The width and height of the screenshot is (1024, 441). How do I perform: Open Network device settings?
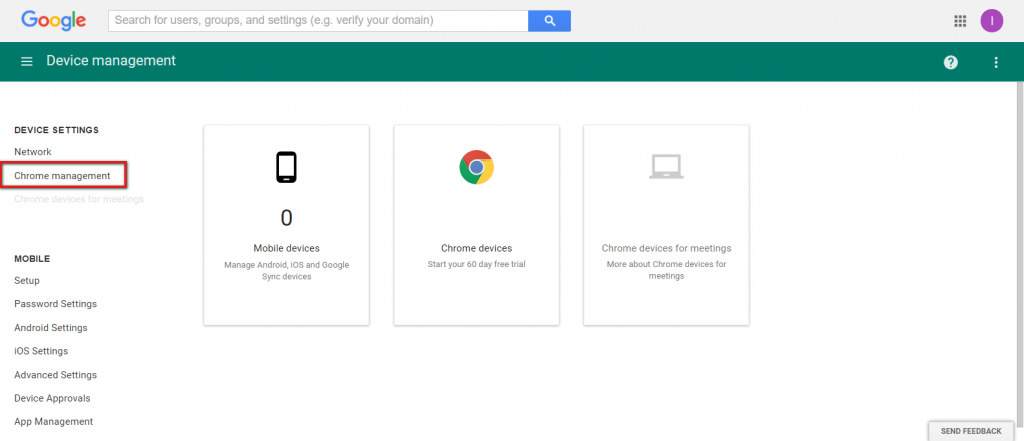(x=33, y=152)
